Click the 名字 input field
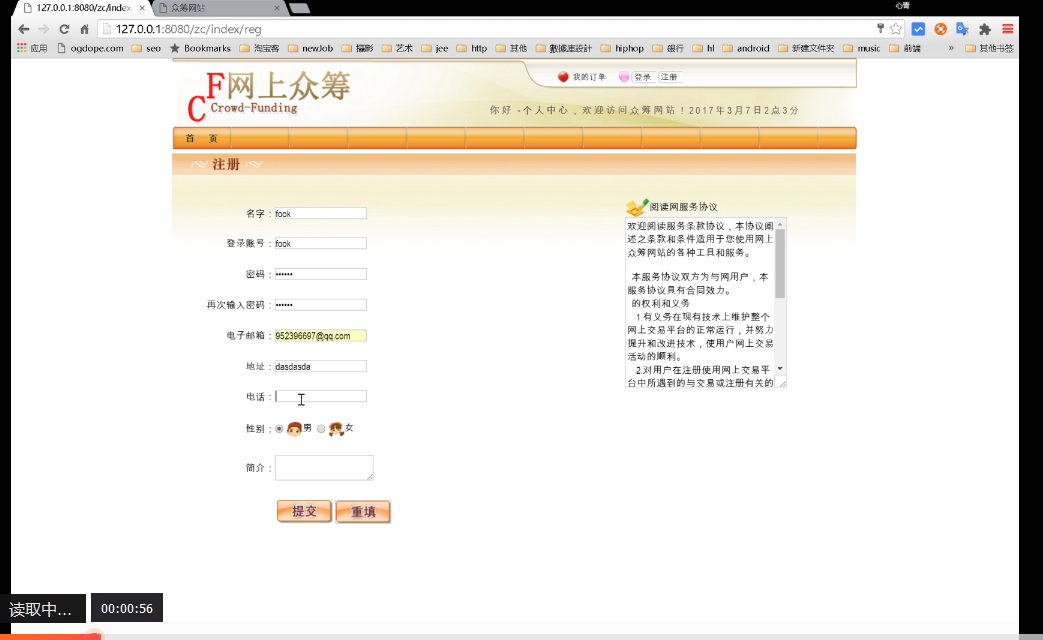The image size is (1043, 640). click(320, 214)
